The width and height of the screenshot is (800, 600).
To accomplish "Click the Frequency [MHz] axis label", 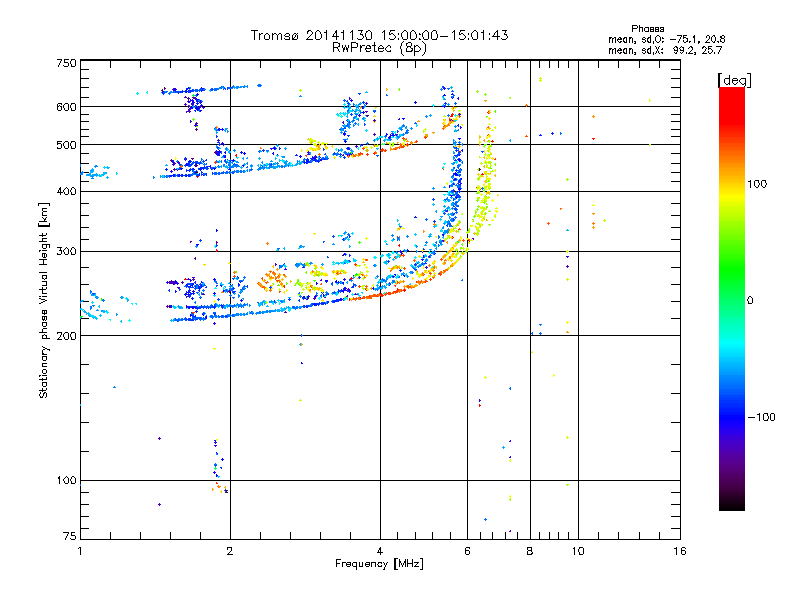I will (x=379, y=564).
